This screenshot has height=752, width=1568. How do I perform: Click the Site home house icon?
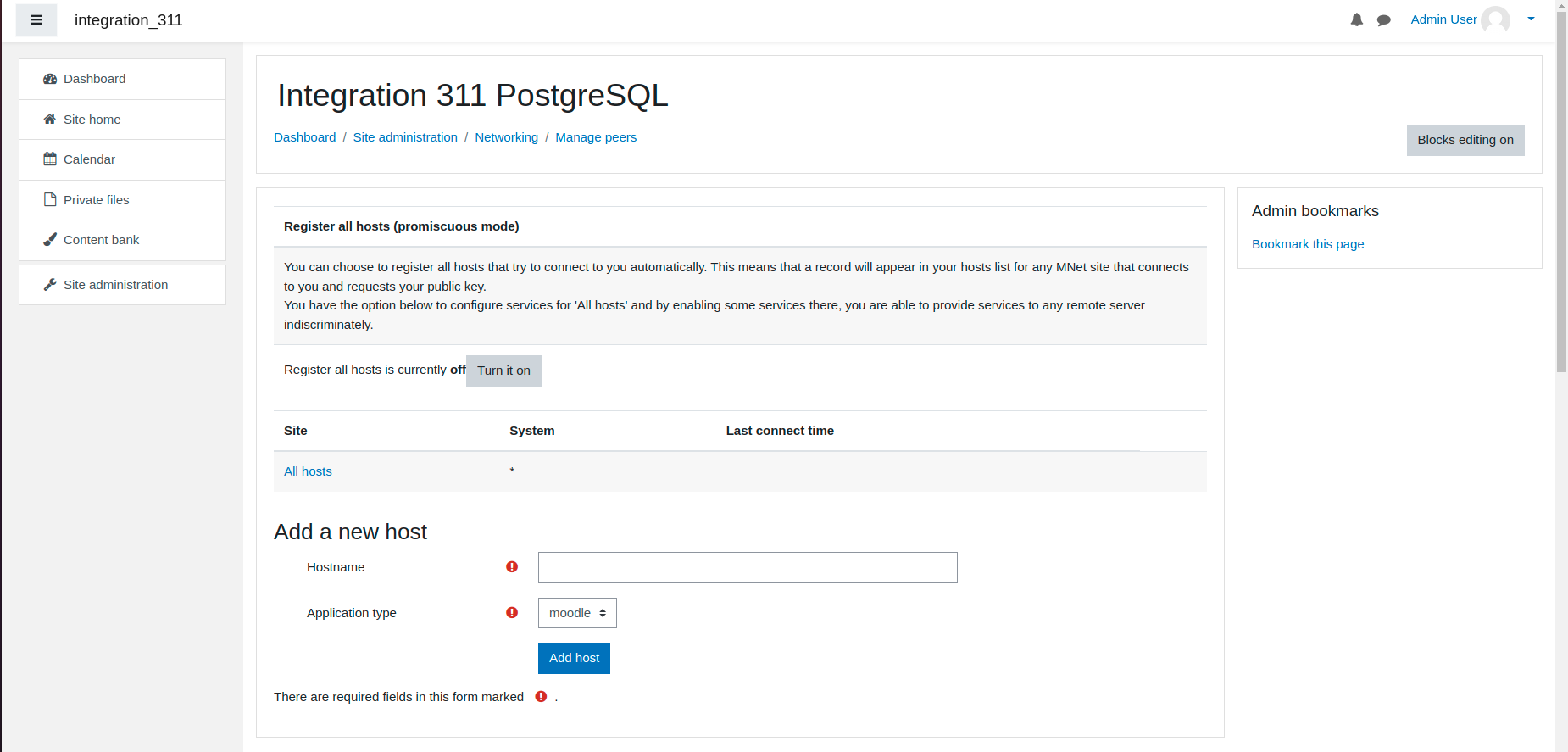pos(50,120)
